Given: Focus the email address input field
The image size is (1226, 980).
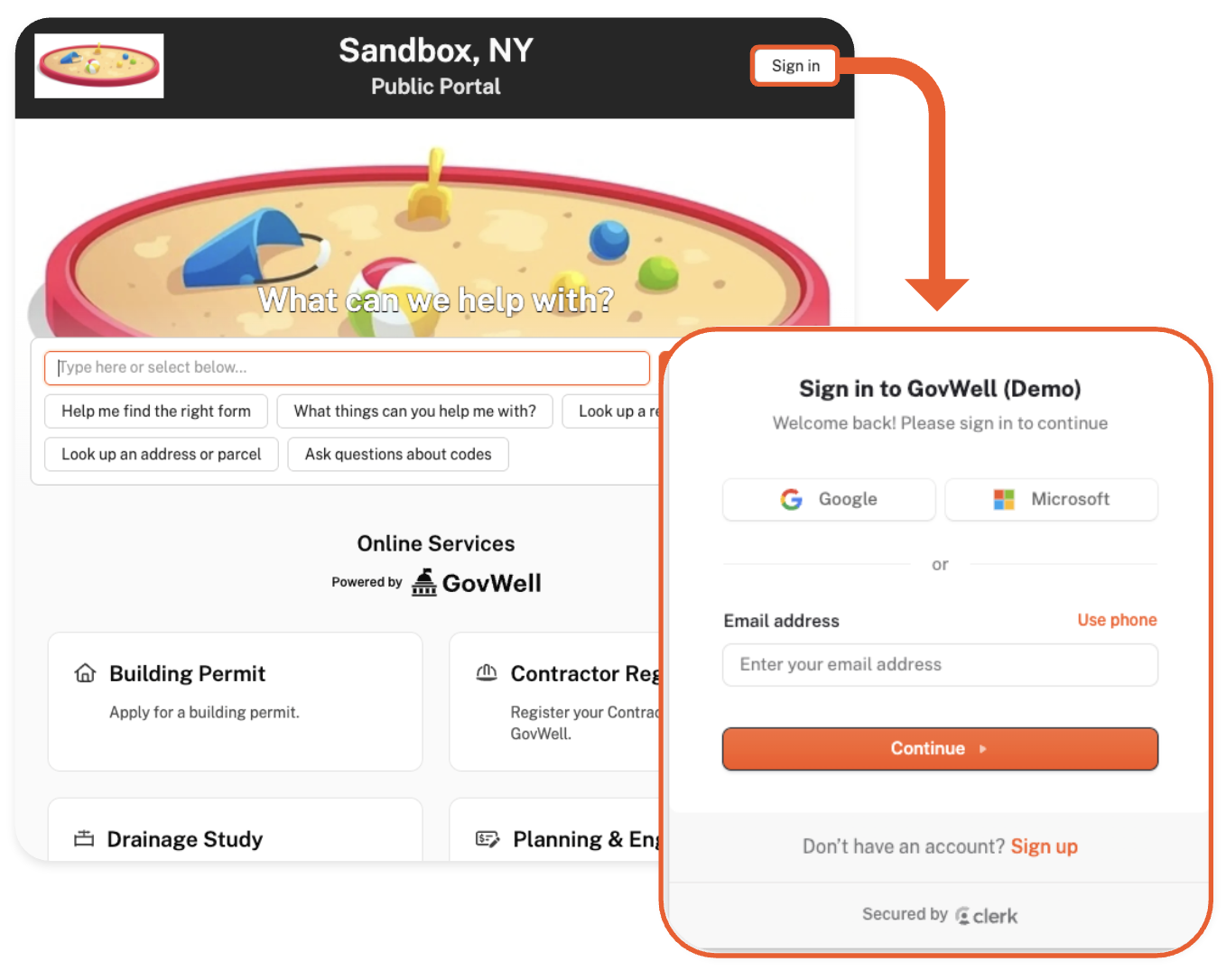Looking at the screenshot, I should coord(940,665).
